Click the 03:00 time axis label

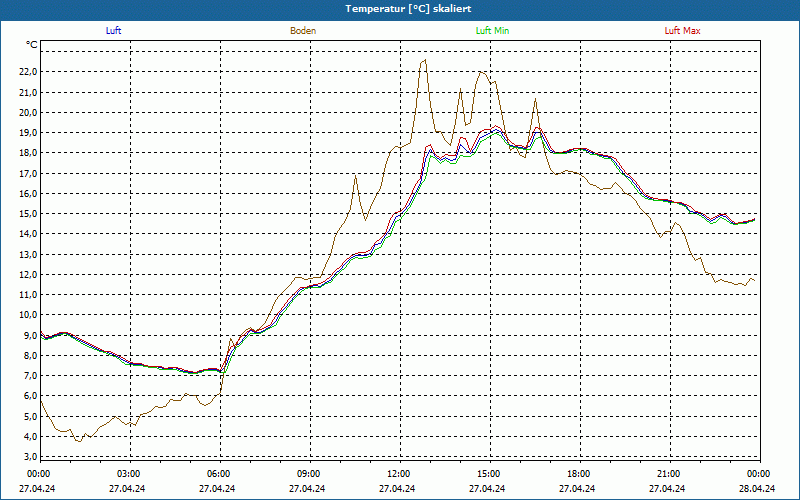[x=129, y=474]
